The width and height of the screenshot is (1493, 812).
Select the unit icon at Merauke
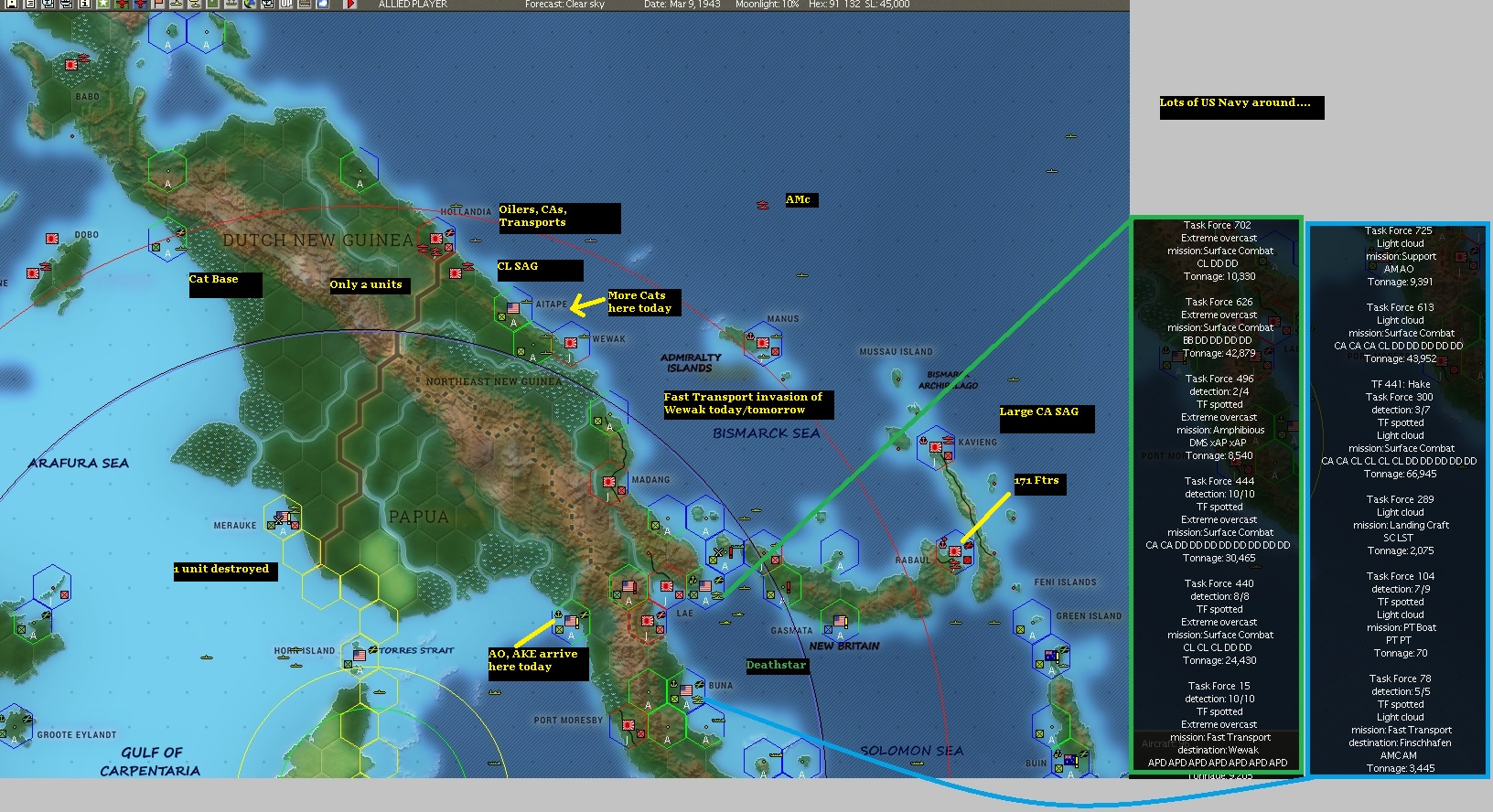(x=283, y=518)
